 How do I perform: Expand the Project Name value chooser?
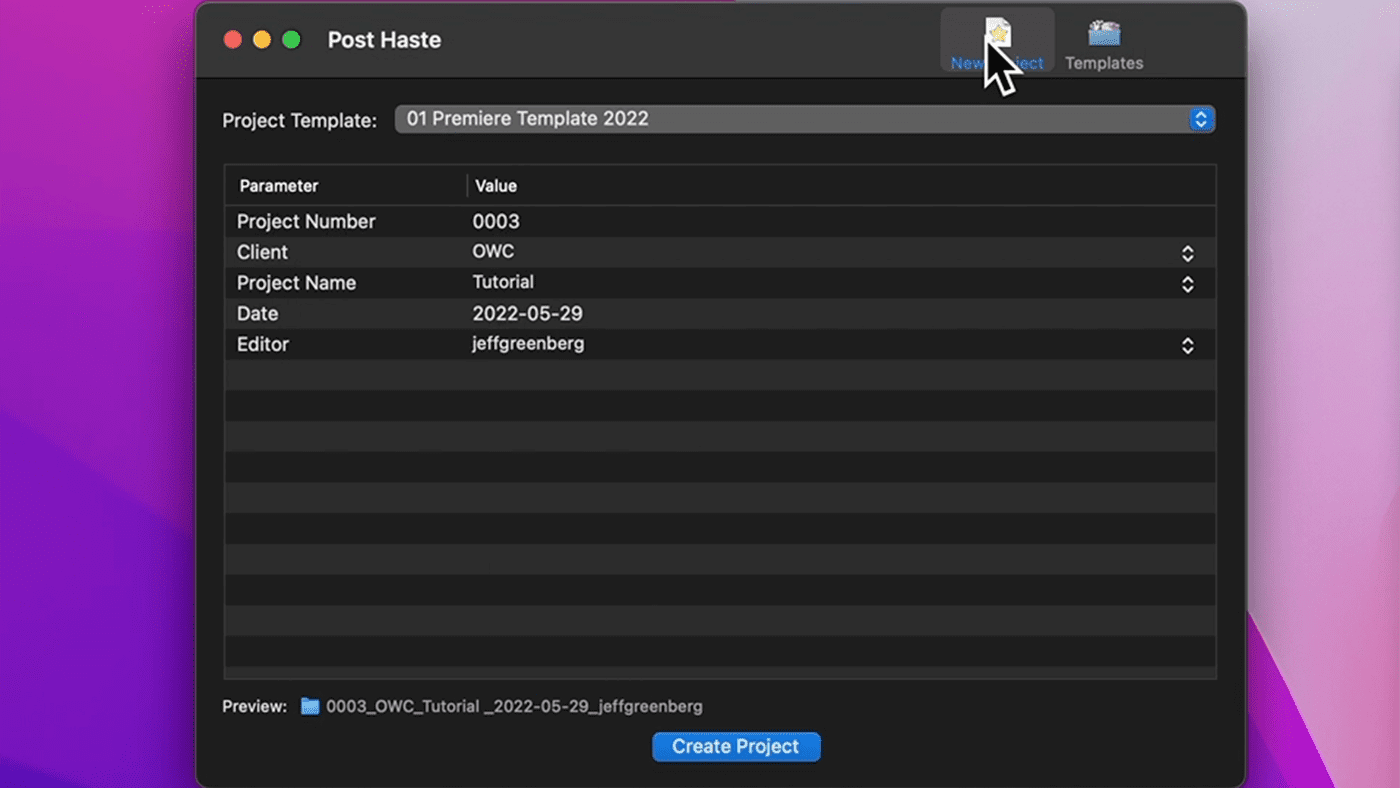coord(1187,284)
